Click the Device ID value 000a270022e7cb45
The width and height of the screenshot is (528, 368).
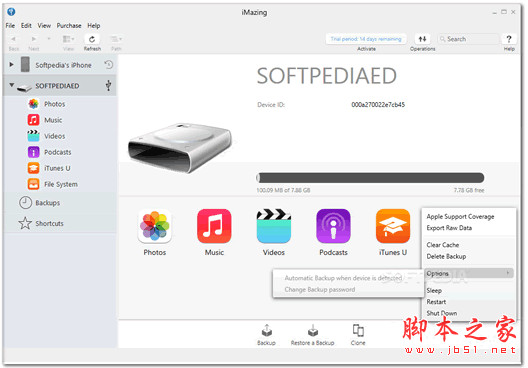[x=378, y=105]
